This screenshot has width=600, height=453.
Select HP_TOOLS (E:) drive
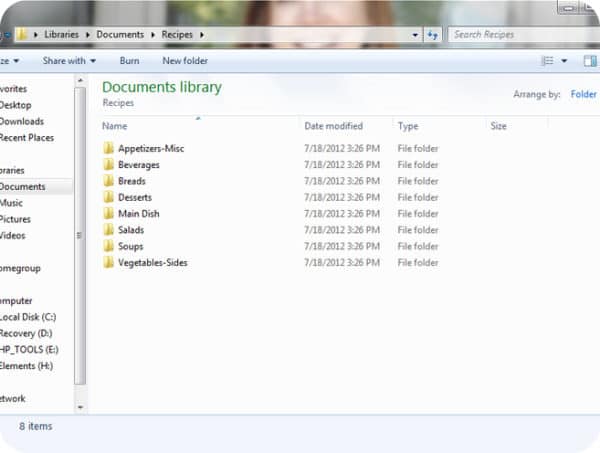(x=29, y=349)
